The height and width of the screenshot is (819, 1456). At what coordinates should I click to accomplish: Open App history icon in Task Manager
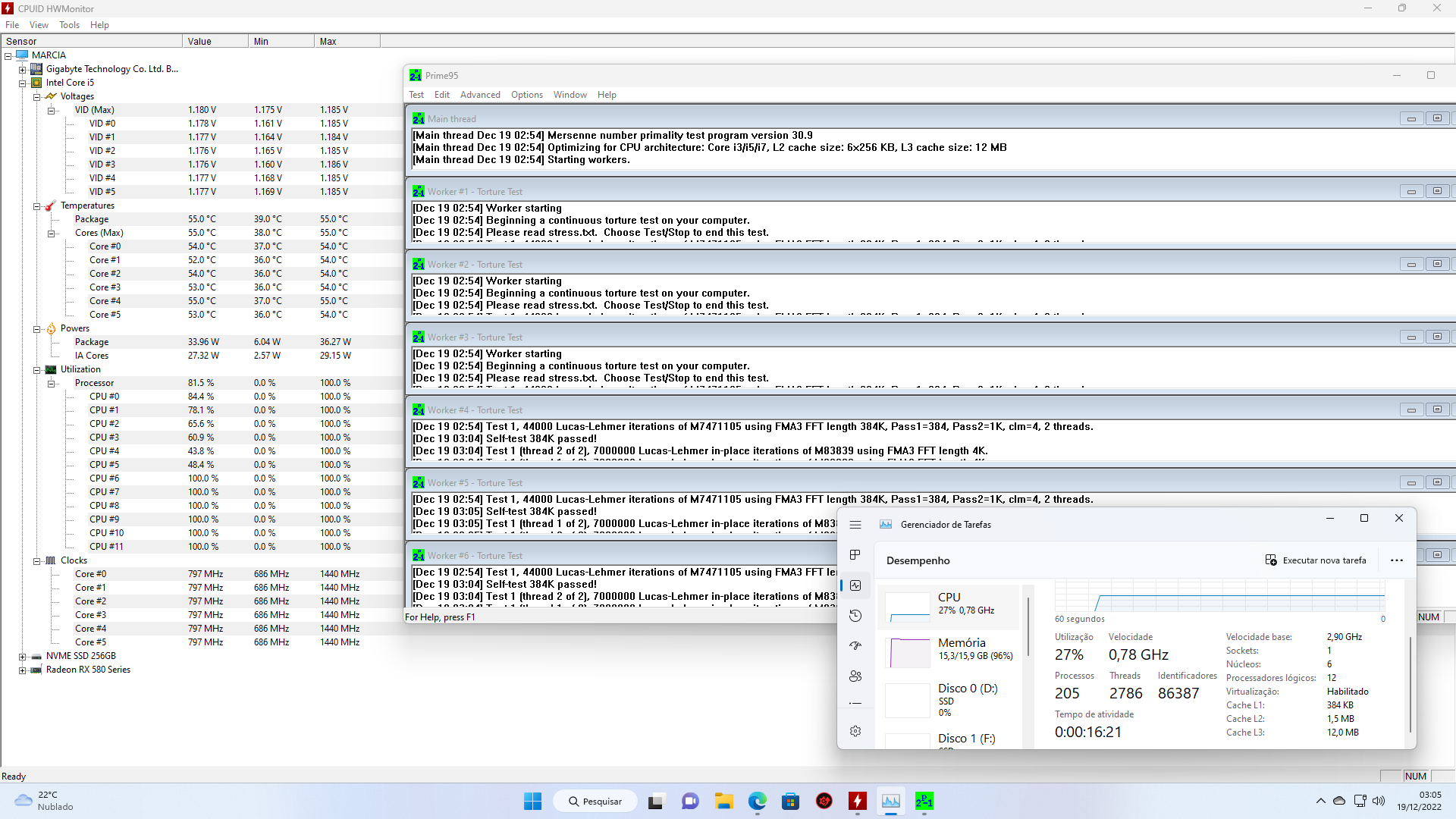[855, 616]
